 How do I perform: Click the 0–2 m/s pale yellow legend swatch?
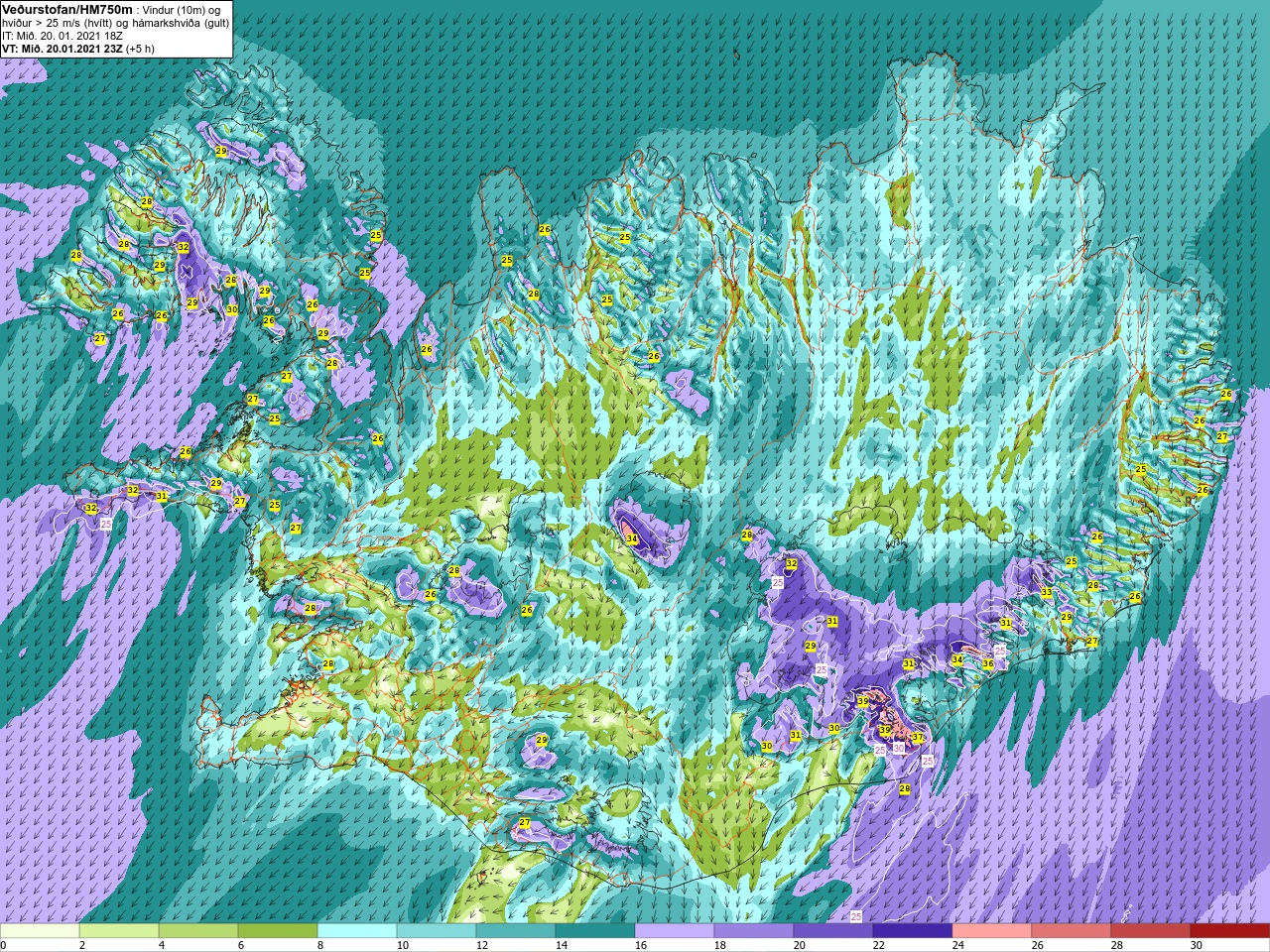click(40, 931)
